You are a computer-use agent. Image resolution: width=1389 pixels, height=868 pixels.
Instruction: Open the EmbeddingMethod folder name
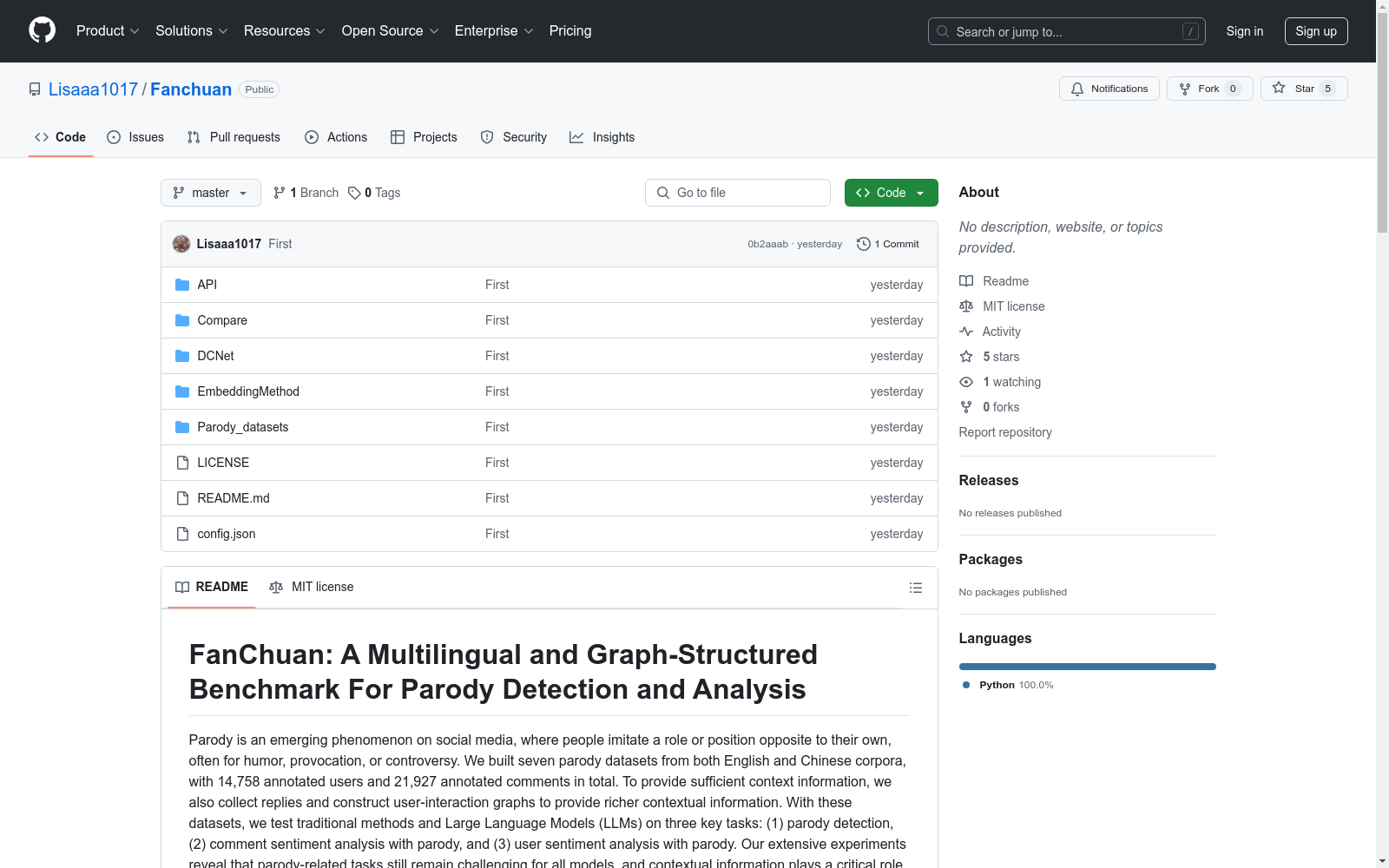coord(248,391)
